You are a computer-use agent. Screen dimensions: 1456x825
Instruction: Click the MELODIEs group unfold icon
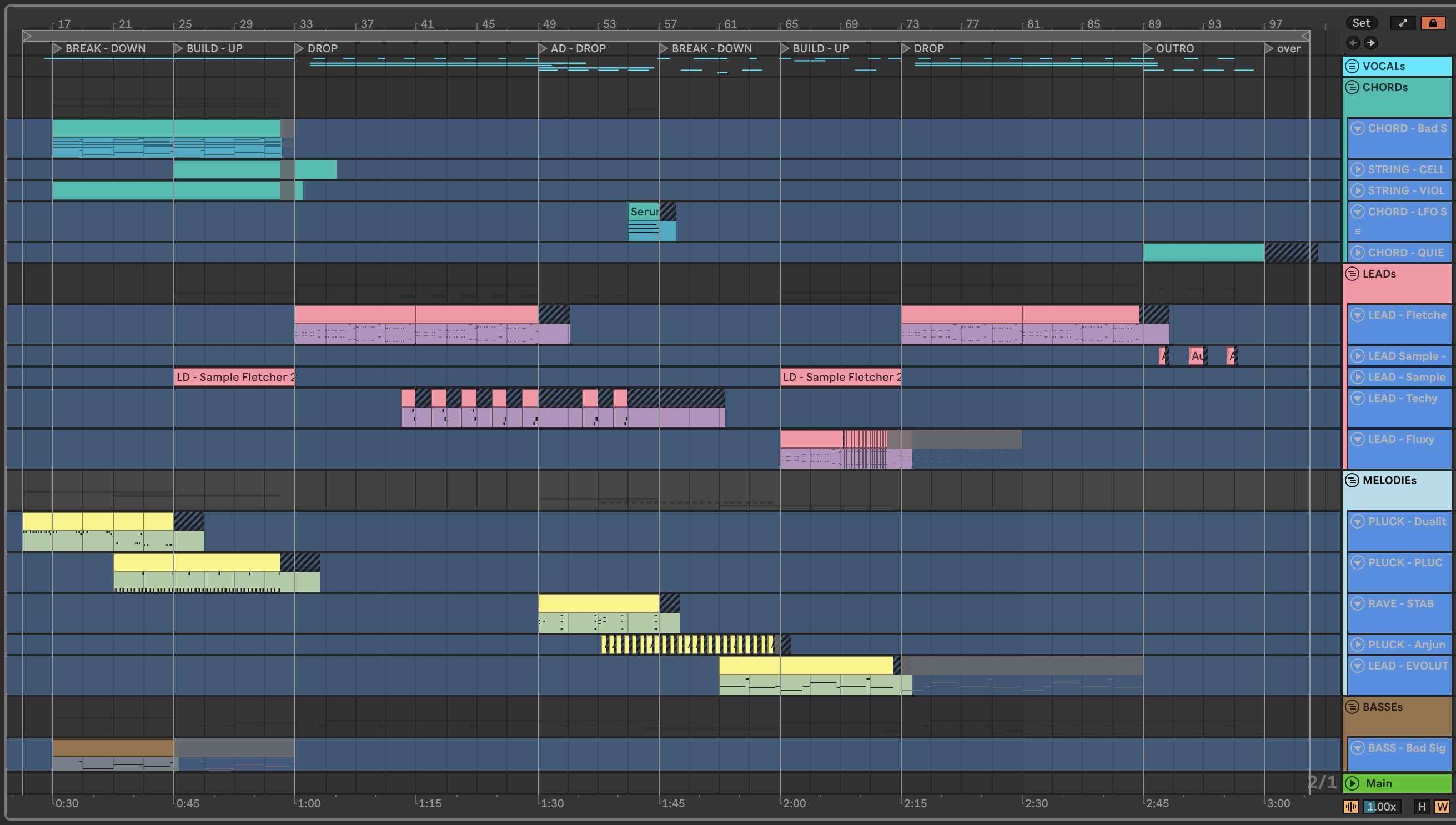(x=1352, y=480)
